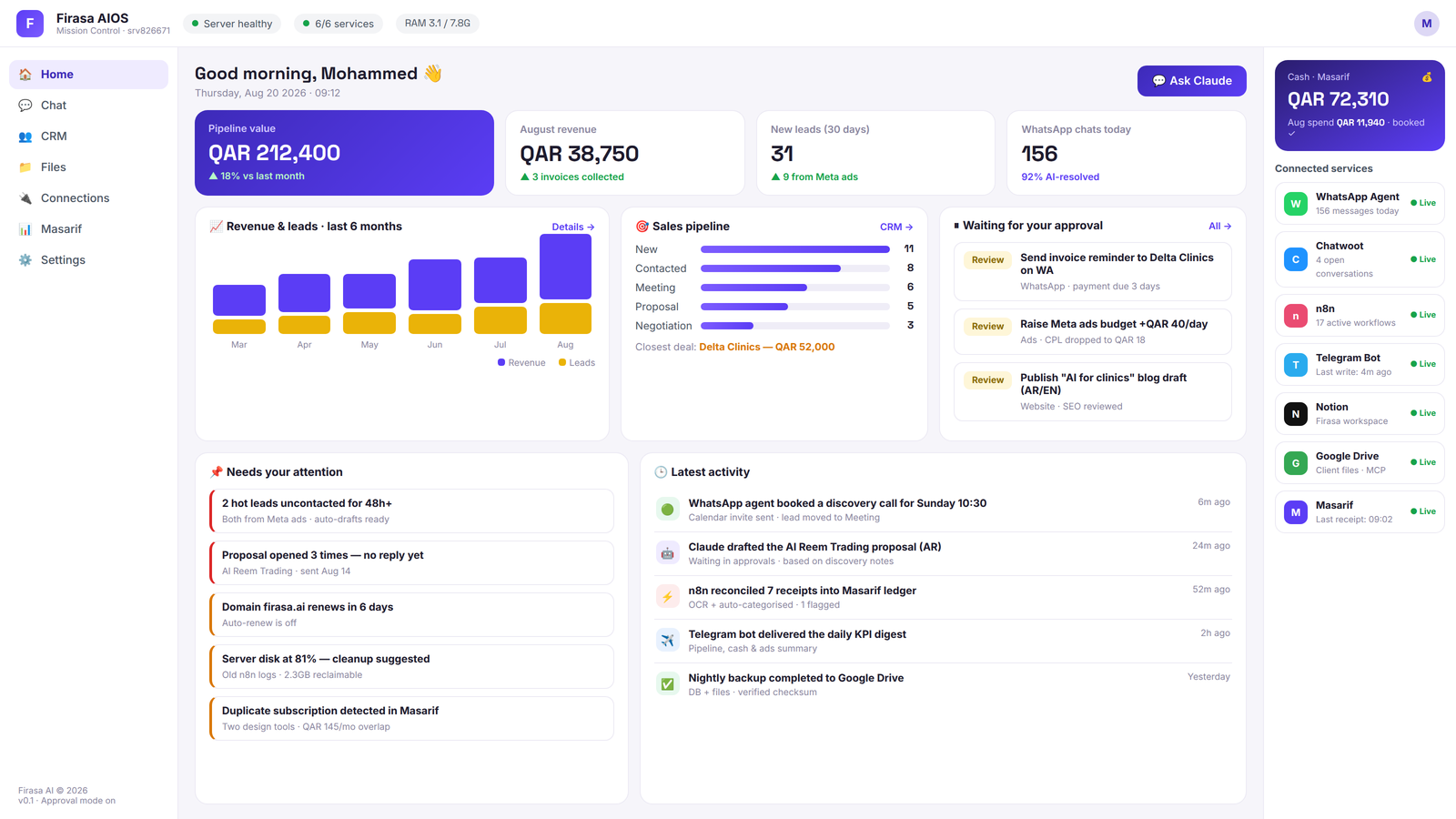Screen dimensions: 1456x819
Task: Open Files in the sidebar
Action: point(88,167)
